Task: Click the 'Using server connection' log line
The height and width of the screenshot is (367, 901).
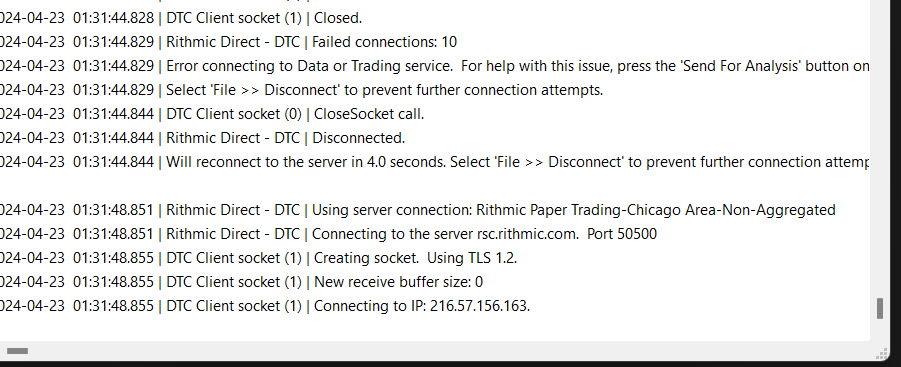Action: tap(418, 210)
